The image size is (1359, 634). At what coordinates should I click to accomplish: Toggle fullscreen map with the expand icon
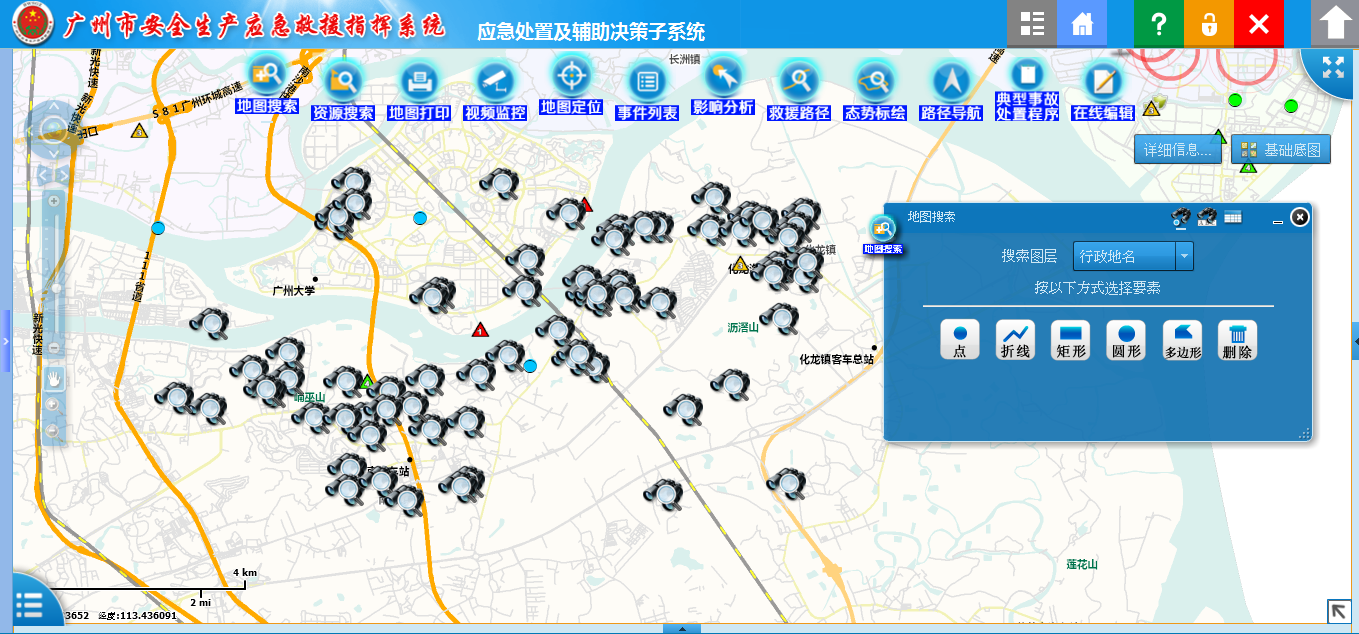coord(1333,68)
